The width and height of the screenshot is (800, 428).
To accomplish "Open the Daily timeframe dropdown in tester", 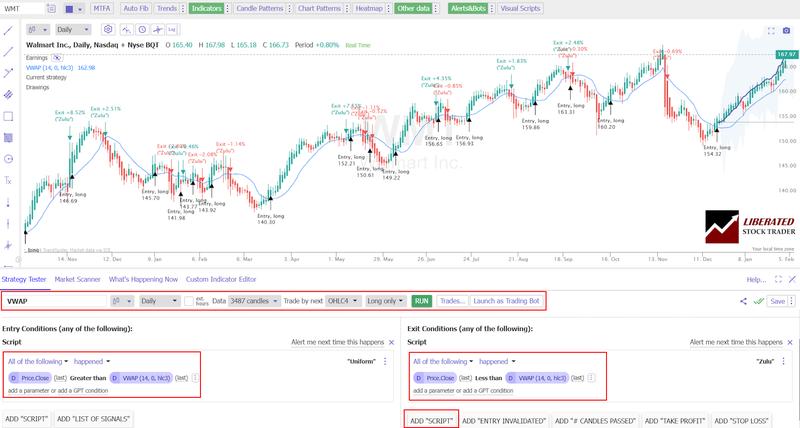I will 158,300.
